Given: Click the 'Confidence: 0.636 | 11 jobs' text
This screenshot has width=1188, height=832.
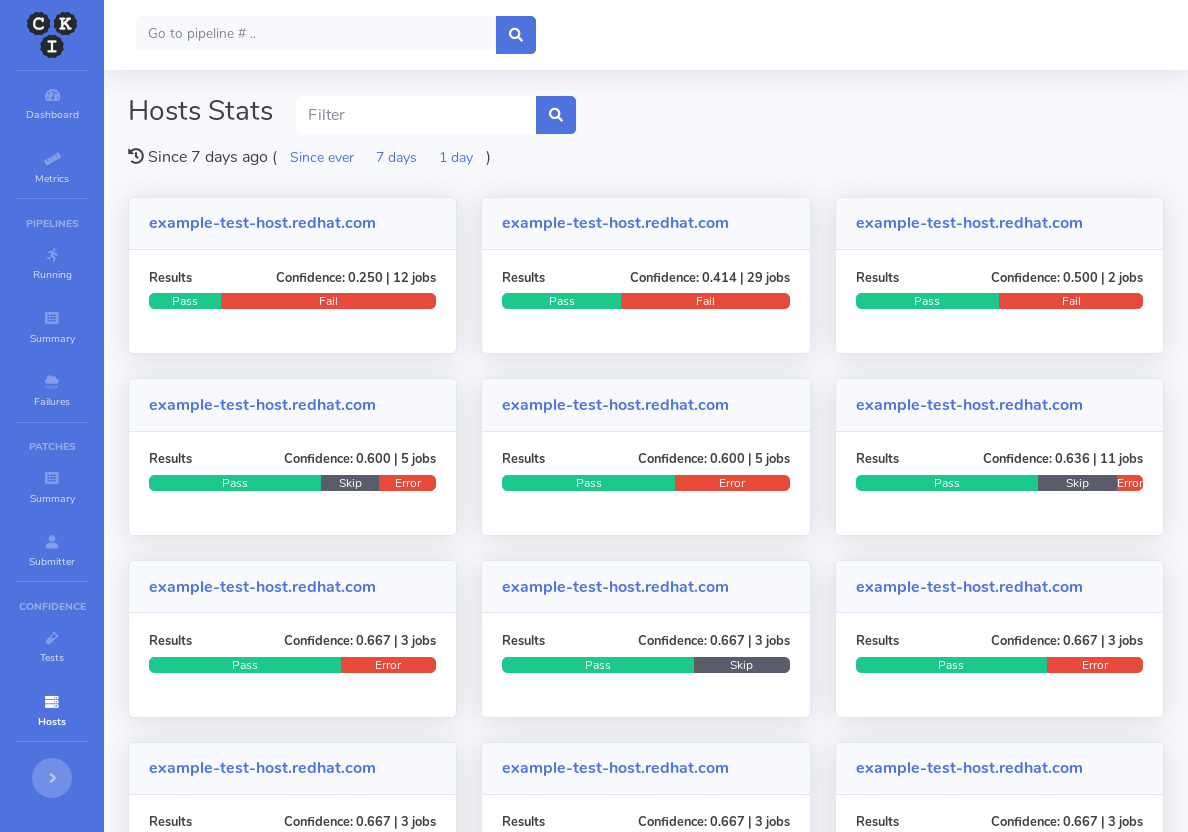Looking at the screenshot, I should tap(1063, 458).
